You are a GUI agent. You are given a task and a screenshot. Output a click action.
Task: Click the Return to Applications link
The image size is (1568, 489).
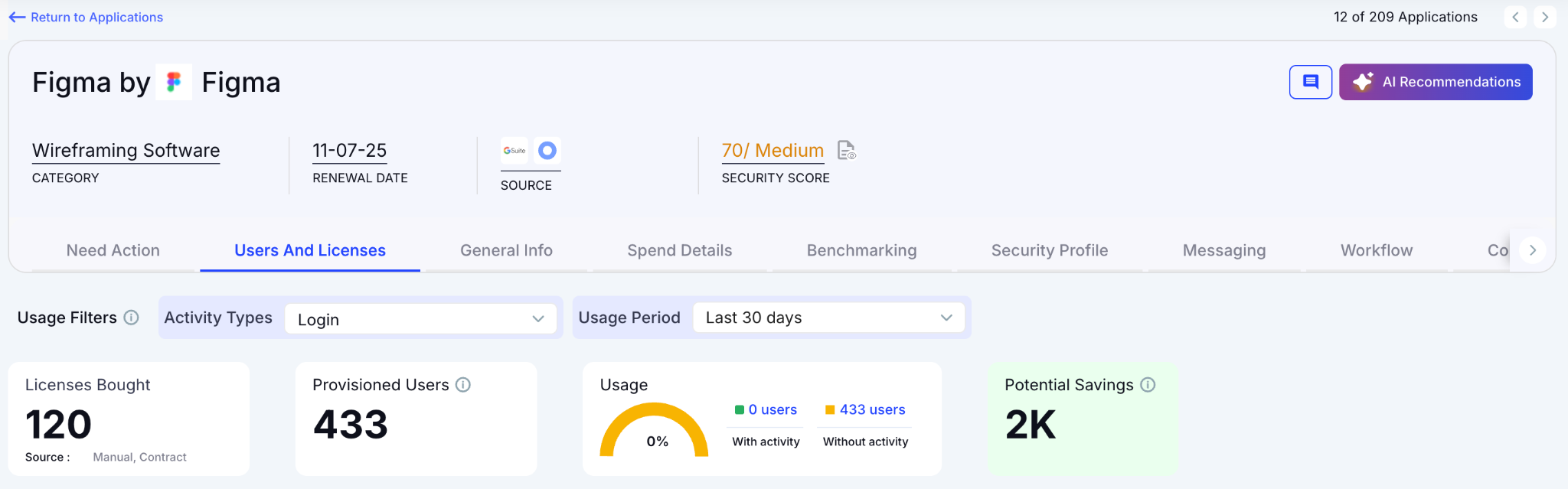click(x=96, y=17)
